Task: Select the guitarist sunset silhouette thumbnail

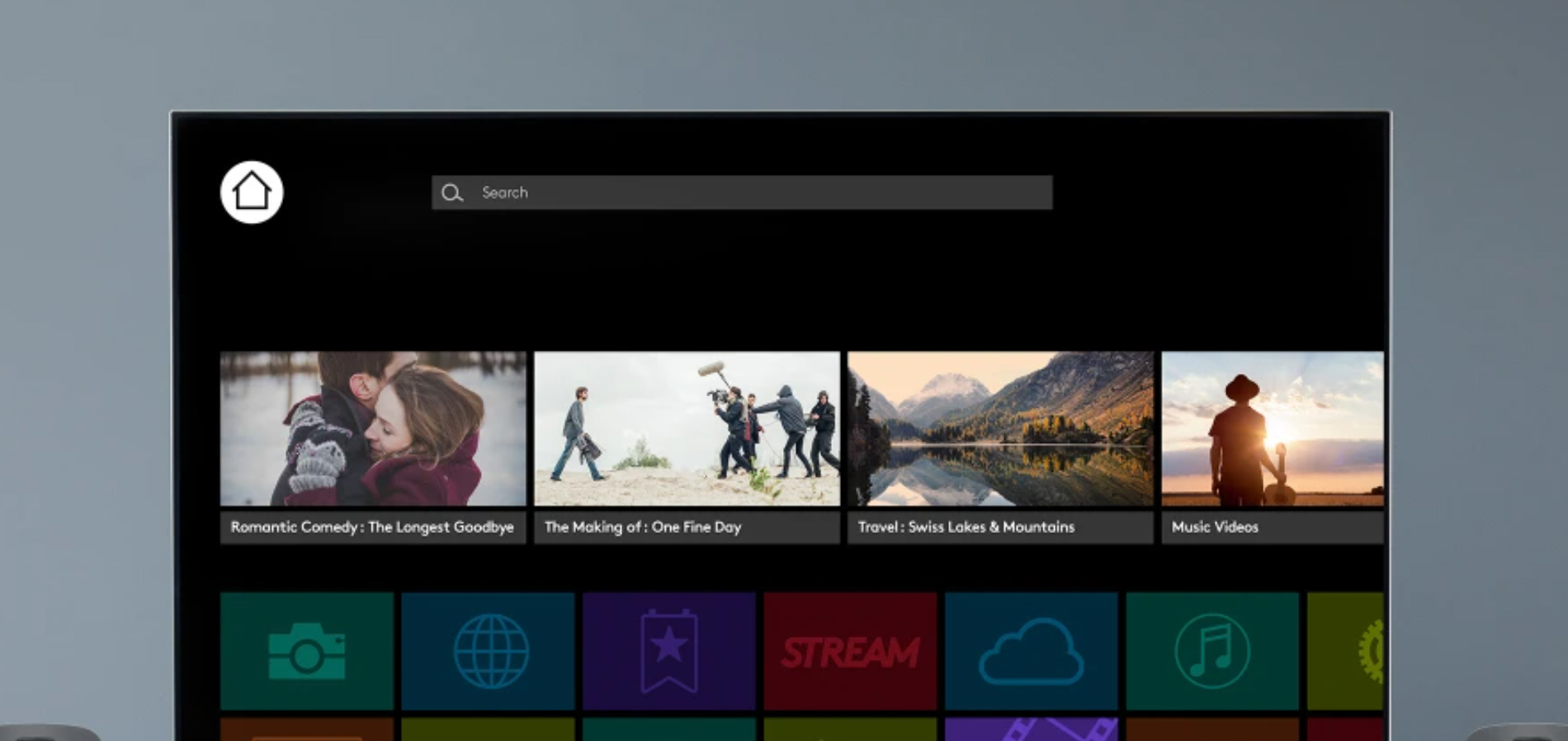Action: click(1273, 428)
